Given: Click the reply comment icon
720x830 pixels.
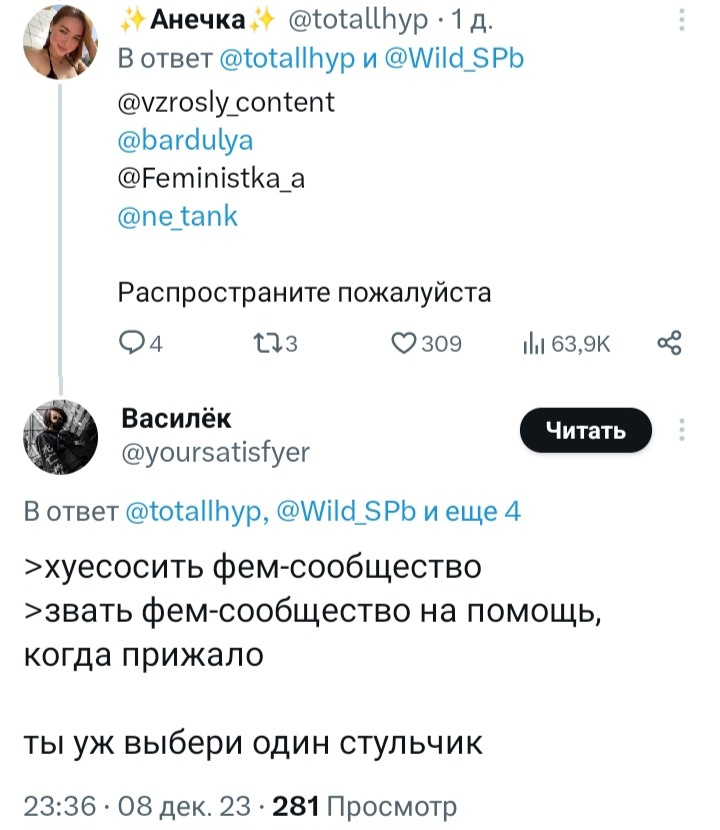Looking at the screenshot, I should (x=132, y=345).
